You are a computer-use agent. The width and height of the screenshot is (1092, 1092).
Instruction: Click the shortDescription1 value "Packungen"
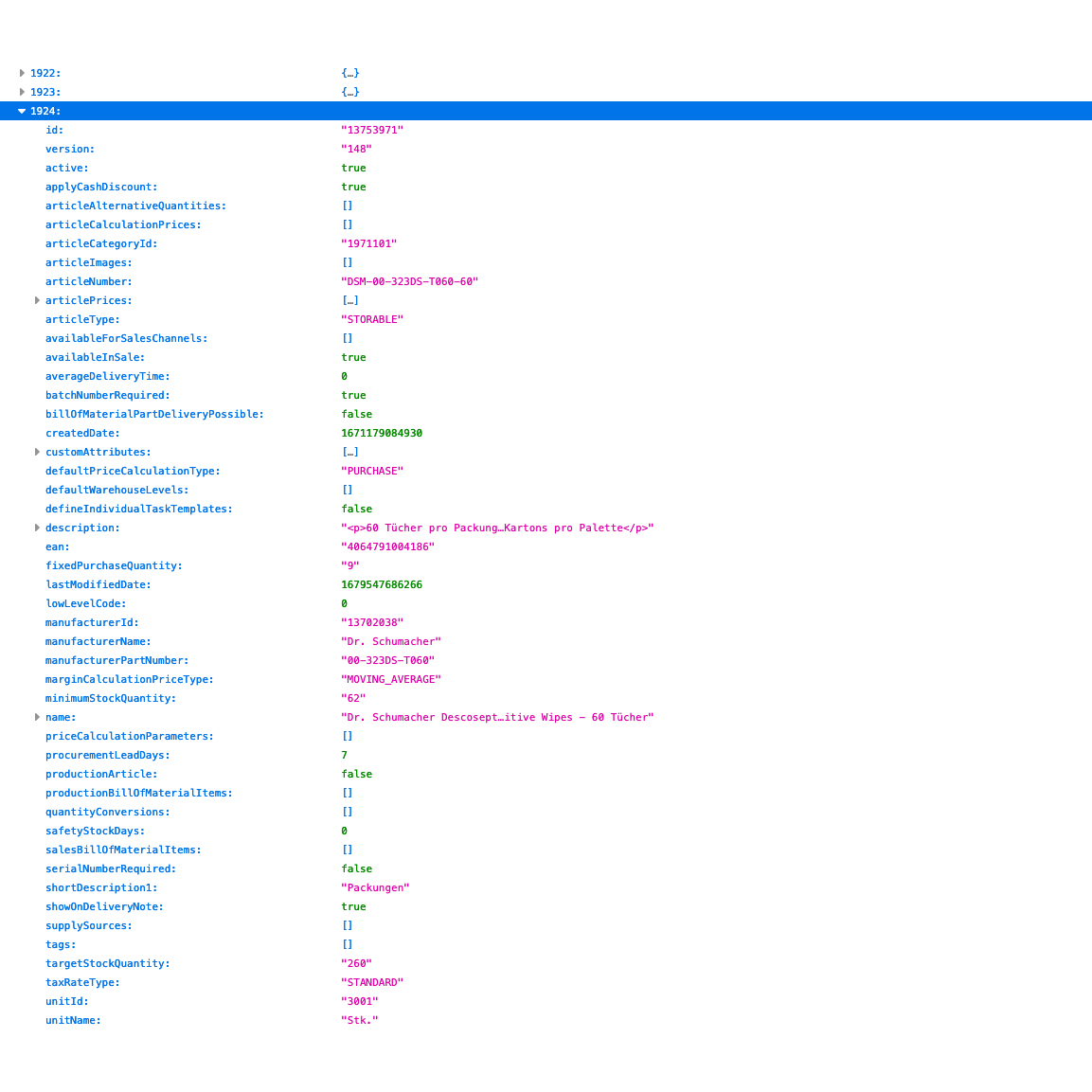pyautogui.click(x=376, y=887)
